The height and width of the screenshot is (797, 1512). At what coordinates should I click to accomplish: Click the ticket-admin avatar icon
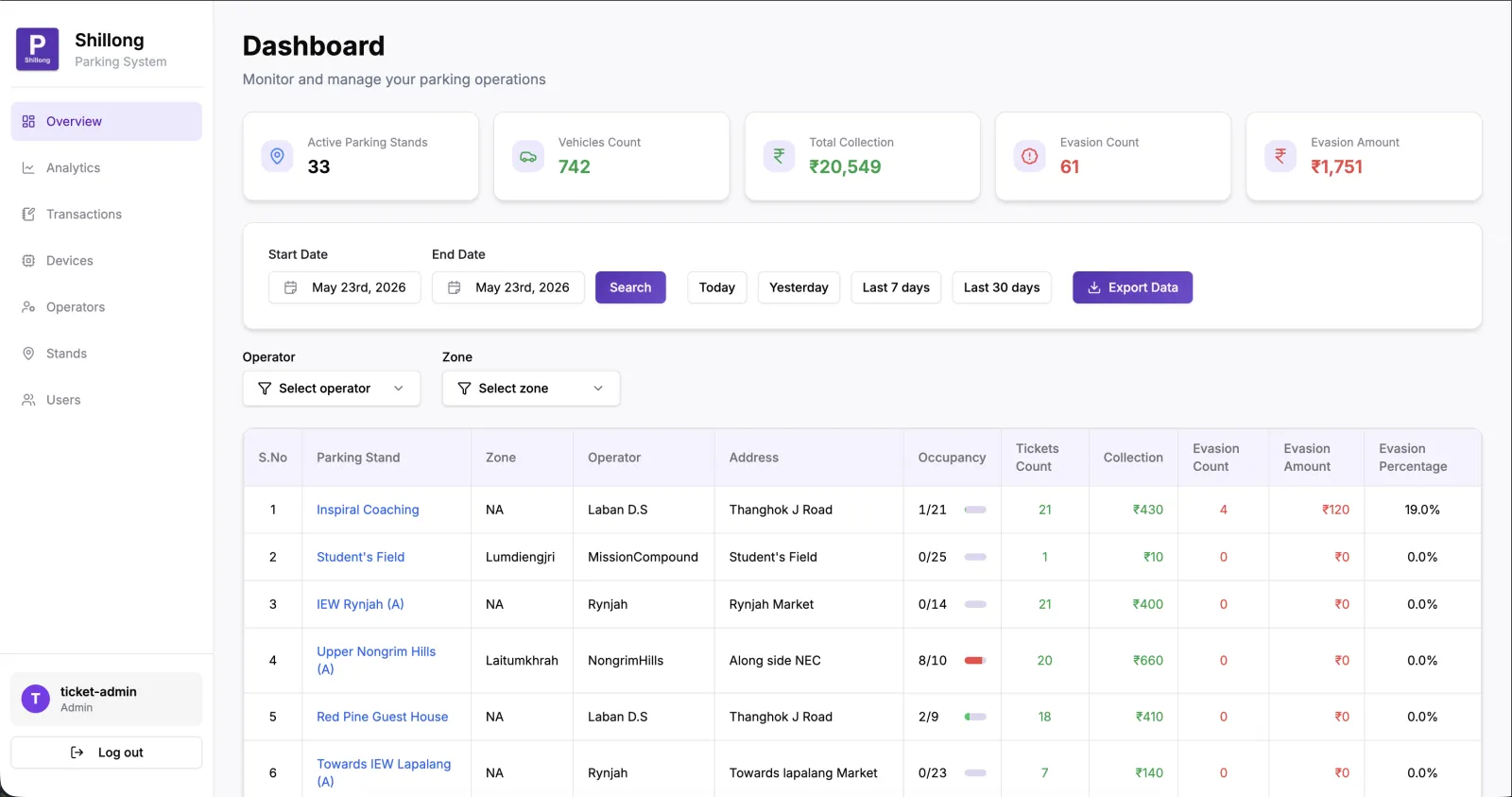(x=36, y=699)
